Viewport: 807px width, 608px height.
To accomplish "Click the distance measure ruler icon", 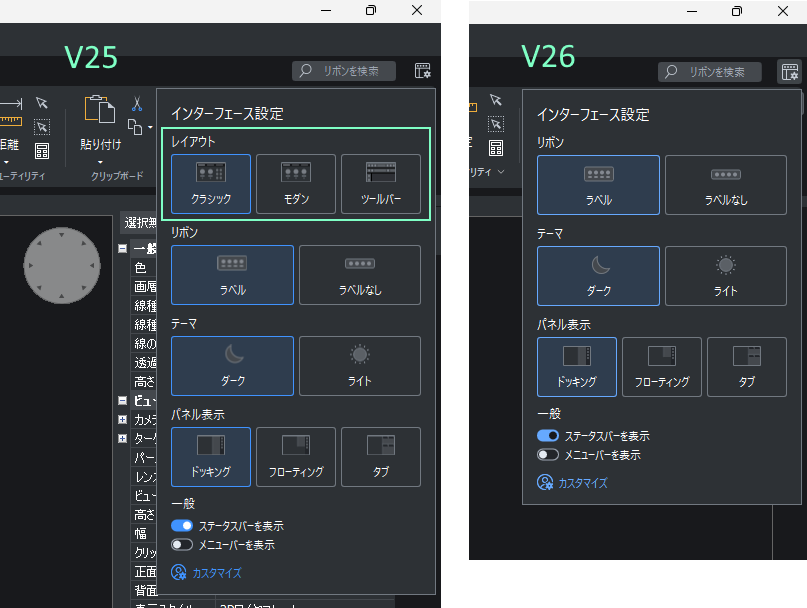I will (10, 120).
